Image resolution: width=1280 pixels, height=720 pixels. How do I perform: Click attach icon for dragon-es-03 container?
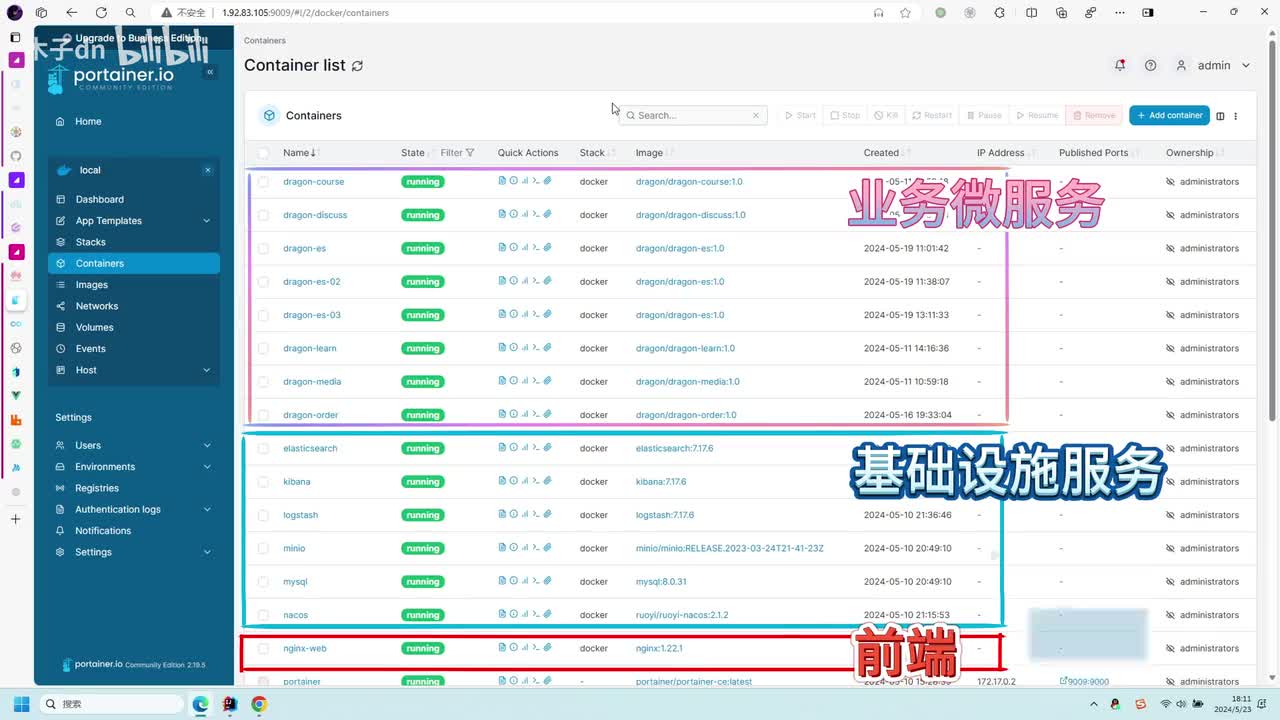point(547,314)
